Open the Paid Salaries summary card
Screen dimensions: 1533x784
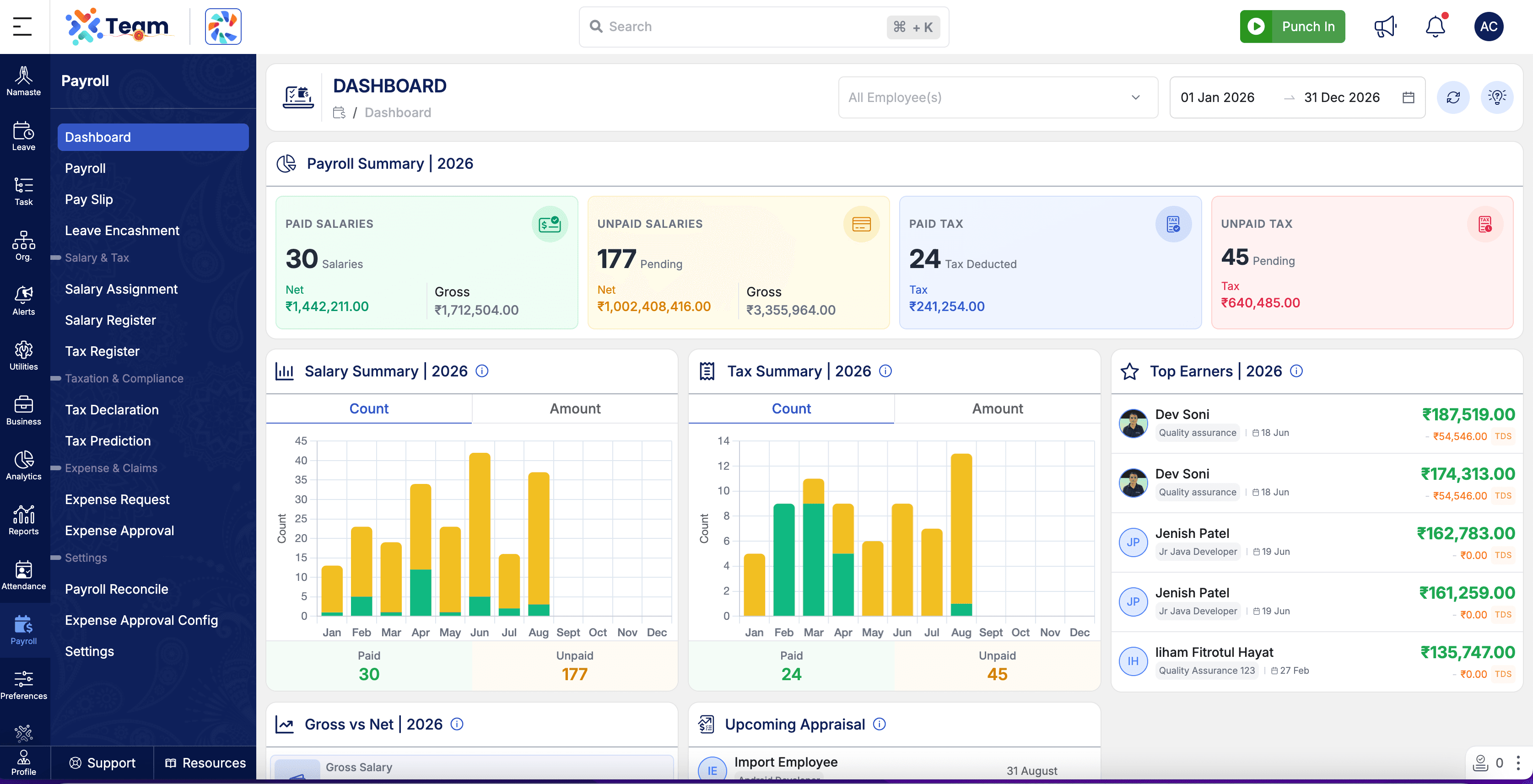(x=426, y=263)
